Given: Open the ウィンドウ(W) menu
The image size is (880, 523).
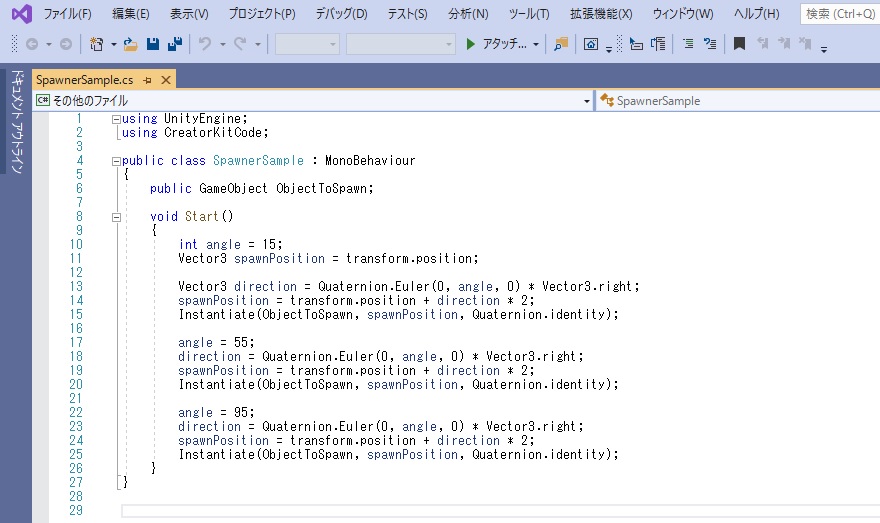Looking at the screenshot, I should (x=683, y=13).
